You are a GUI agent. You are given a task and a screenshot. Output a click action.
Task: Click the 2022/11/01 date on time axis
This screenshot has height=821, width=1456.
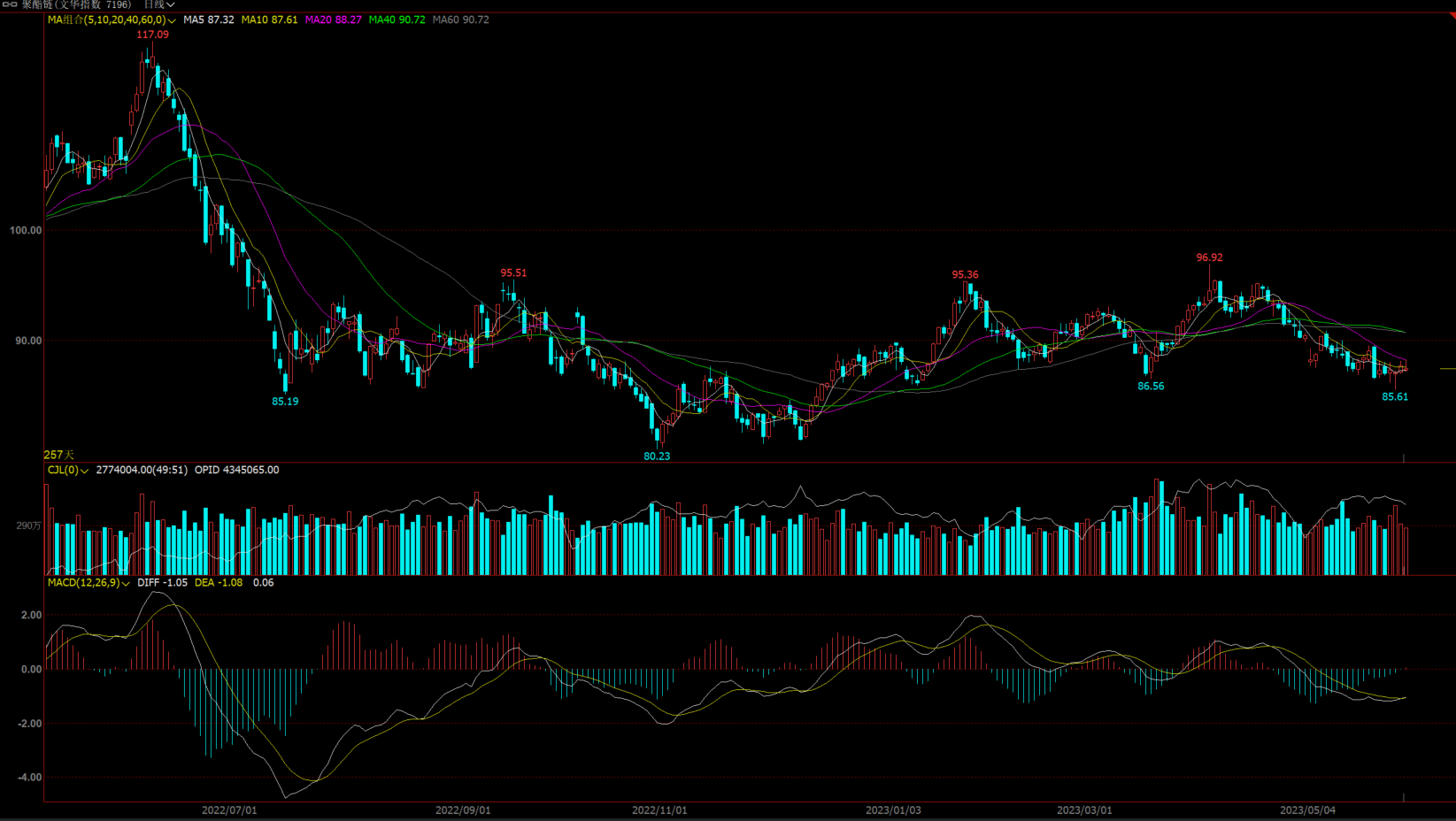(659, 810)
